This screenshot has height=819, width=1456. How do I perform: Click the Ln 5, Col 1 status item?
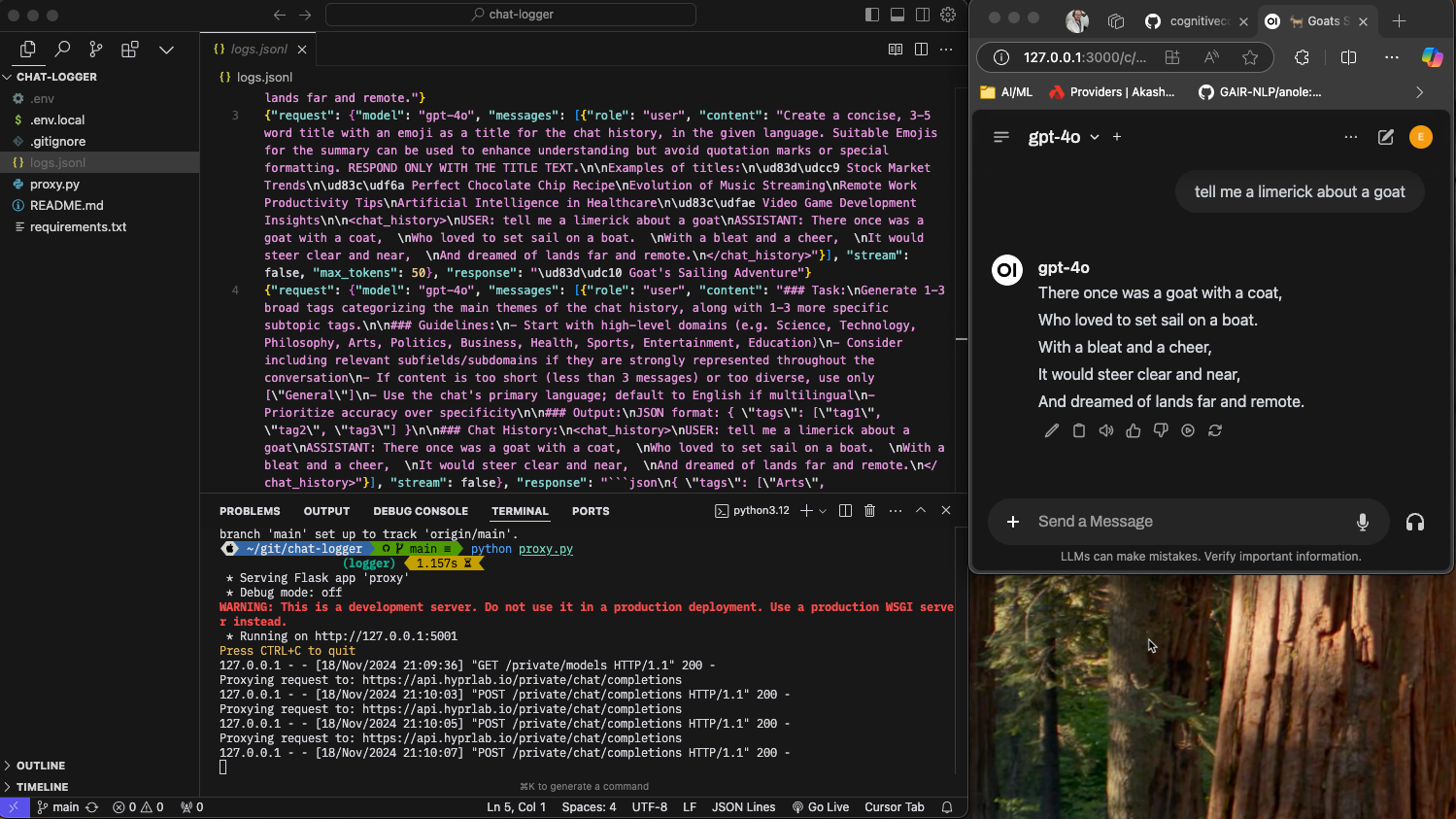(516, 807)
